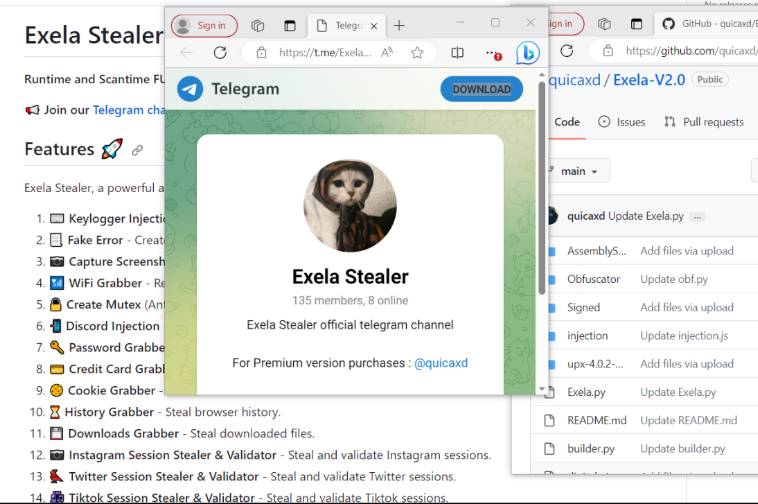Click the Downloads Grabber list item text

coord(191,433)
